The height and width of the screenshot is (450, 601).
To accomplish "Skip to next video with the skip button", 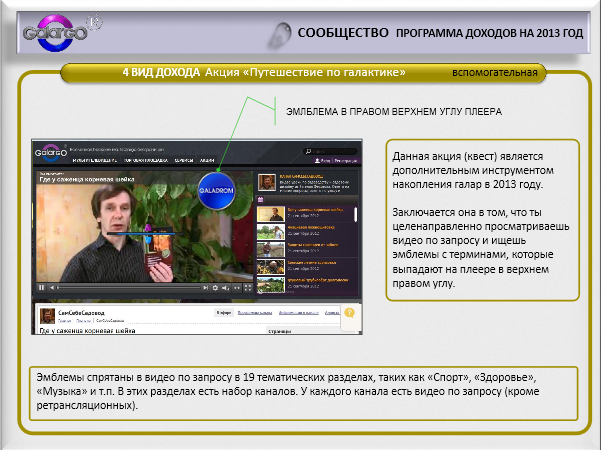I will pos(205,287).
